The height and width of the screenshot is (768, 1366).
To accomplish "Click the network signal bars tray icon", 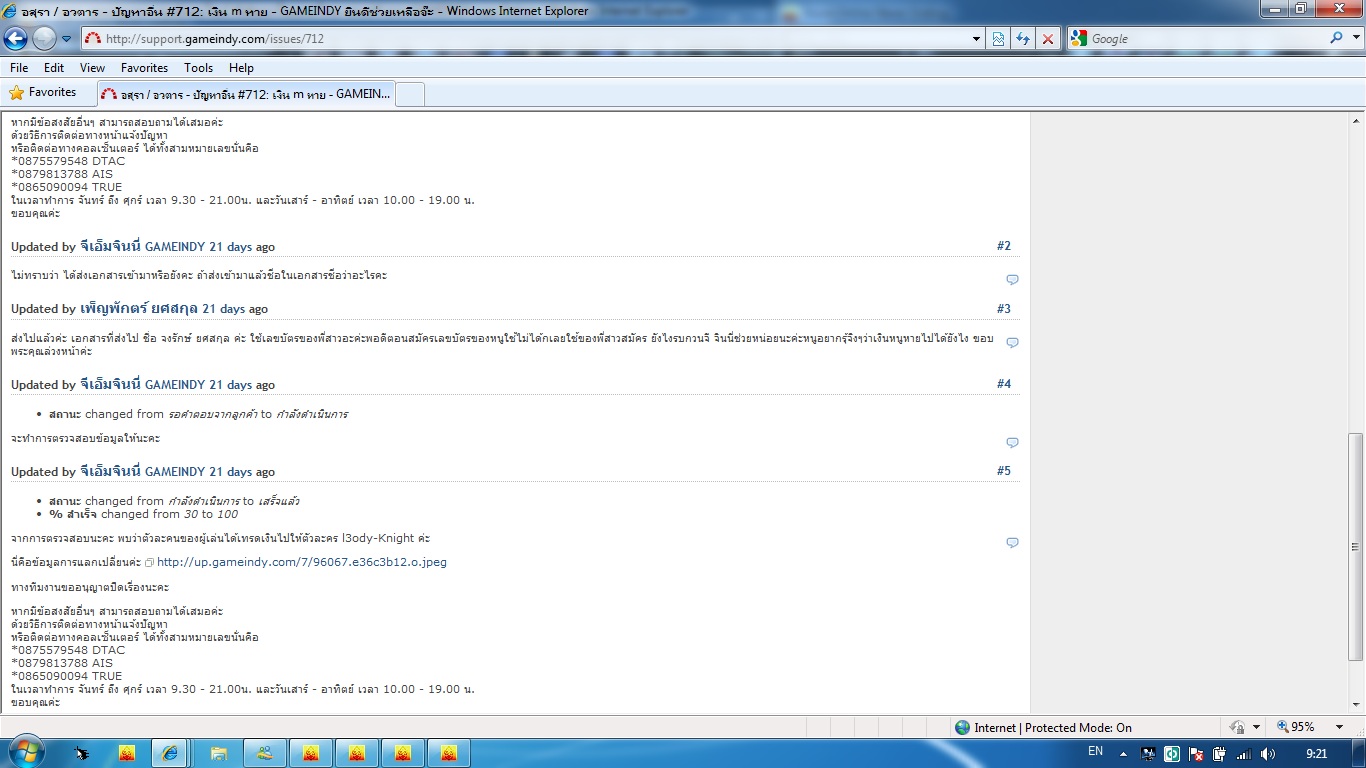I will (1243, 753).
